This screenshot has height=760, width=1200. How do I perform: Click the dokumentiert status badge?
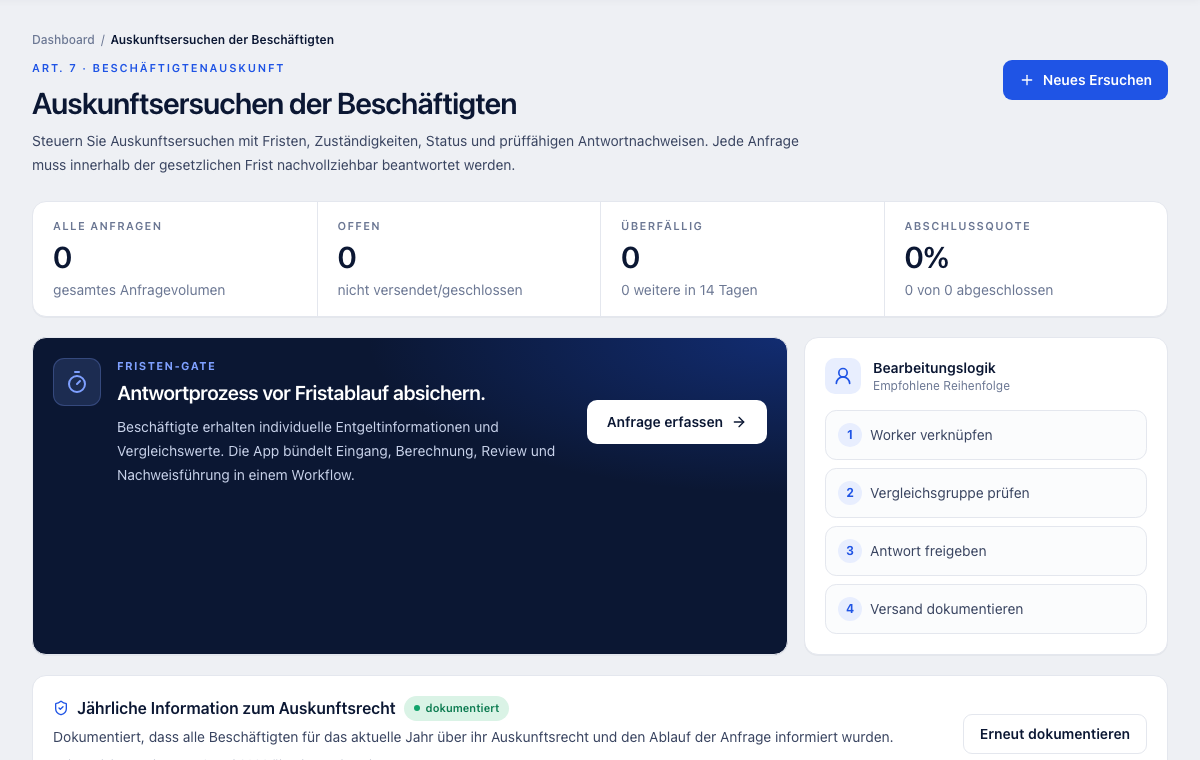coord(456,708)
